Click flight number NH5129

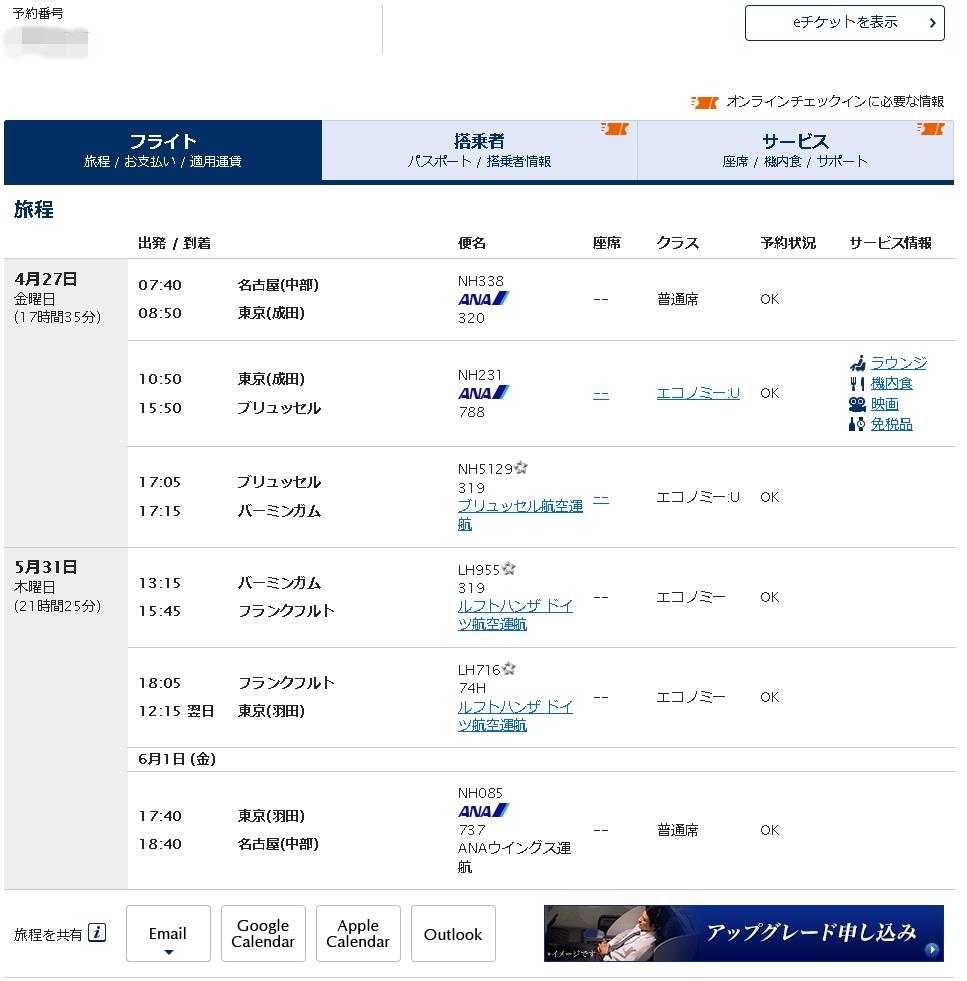pyautogui.click(x=485, y=469)
